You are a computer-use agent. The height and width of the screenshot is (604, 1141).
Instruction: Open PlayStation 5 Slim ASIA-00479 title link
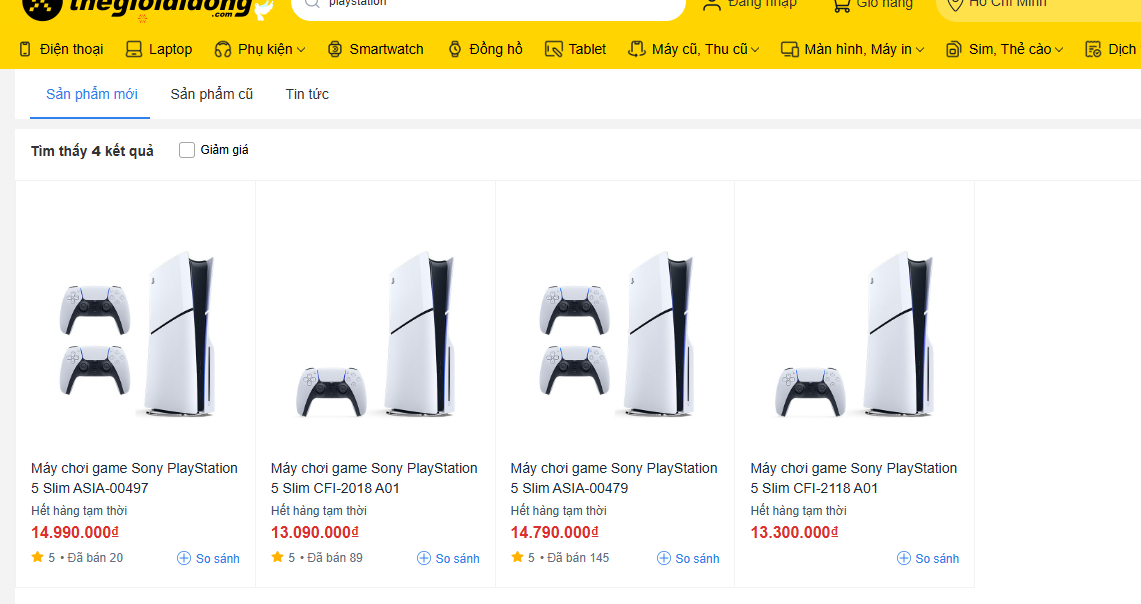pyautogui.click(x=614, y=478)
